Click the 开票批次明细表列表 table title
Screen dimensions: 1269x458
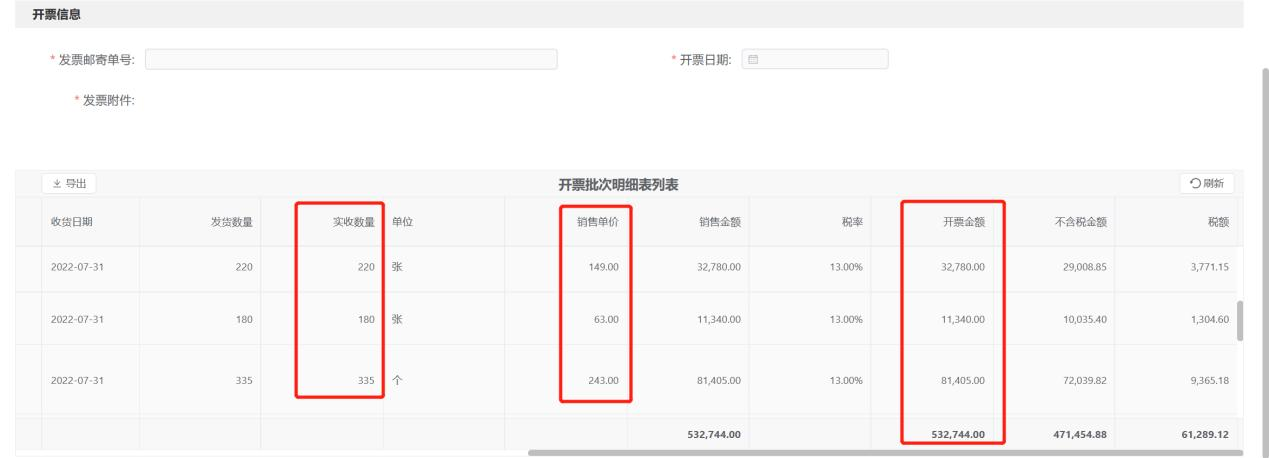(x=619, y=184)
